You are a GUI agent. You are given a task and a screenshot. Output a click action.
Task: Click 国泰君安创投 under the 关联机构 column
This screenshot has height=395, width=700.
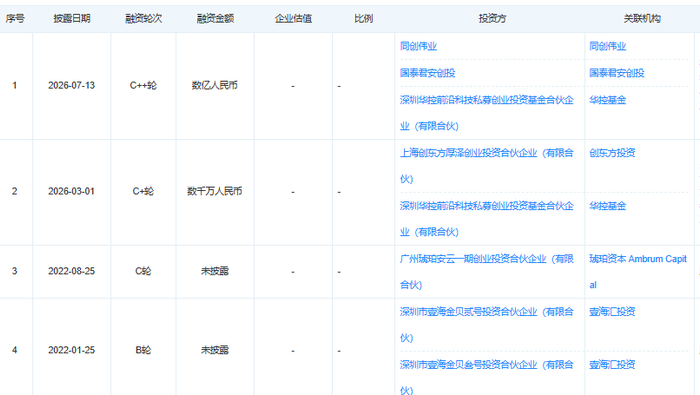click(x=617, y=73)
